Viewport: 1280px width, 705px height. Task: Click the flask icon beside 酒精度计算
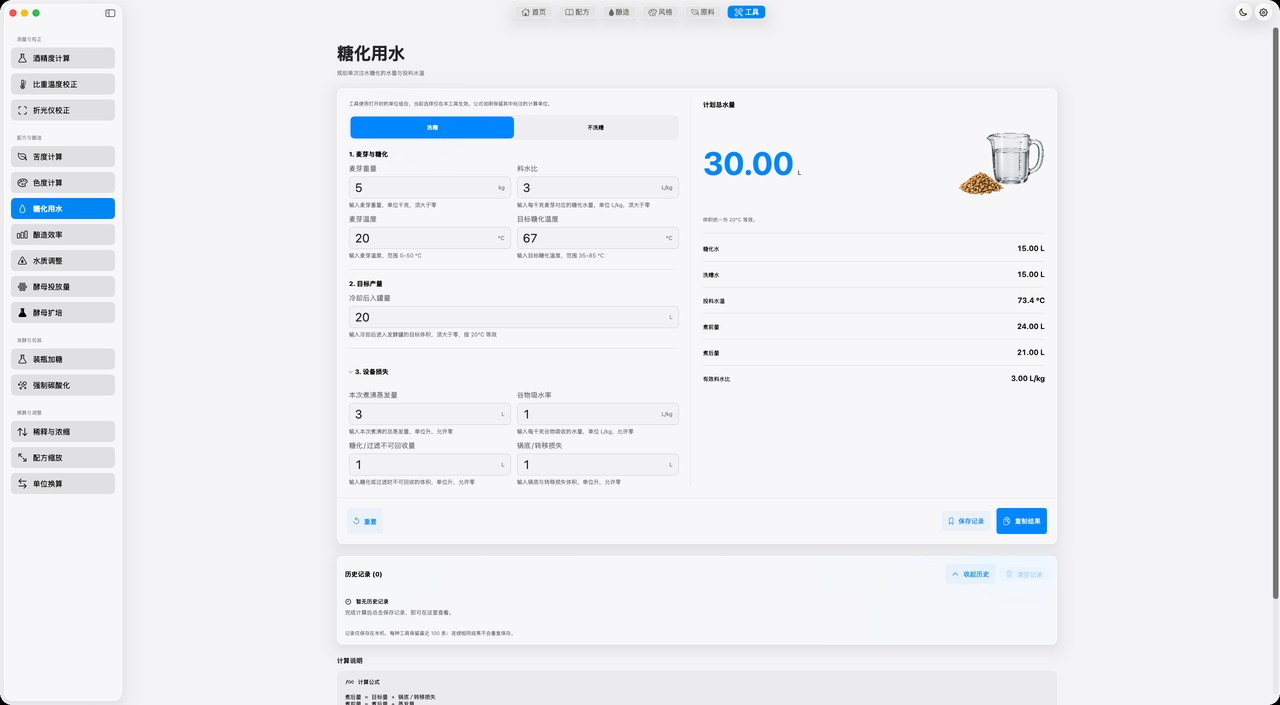[x=22, y=58]
